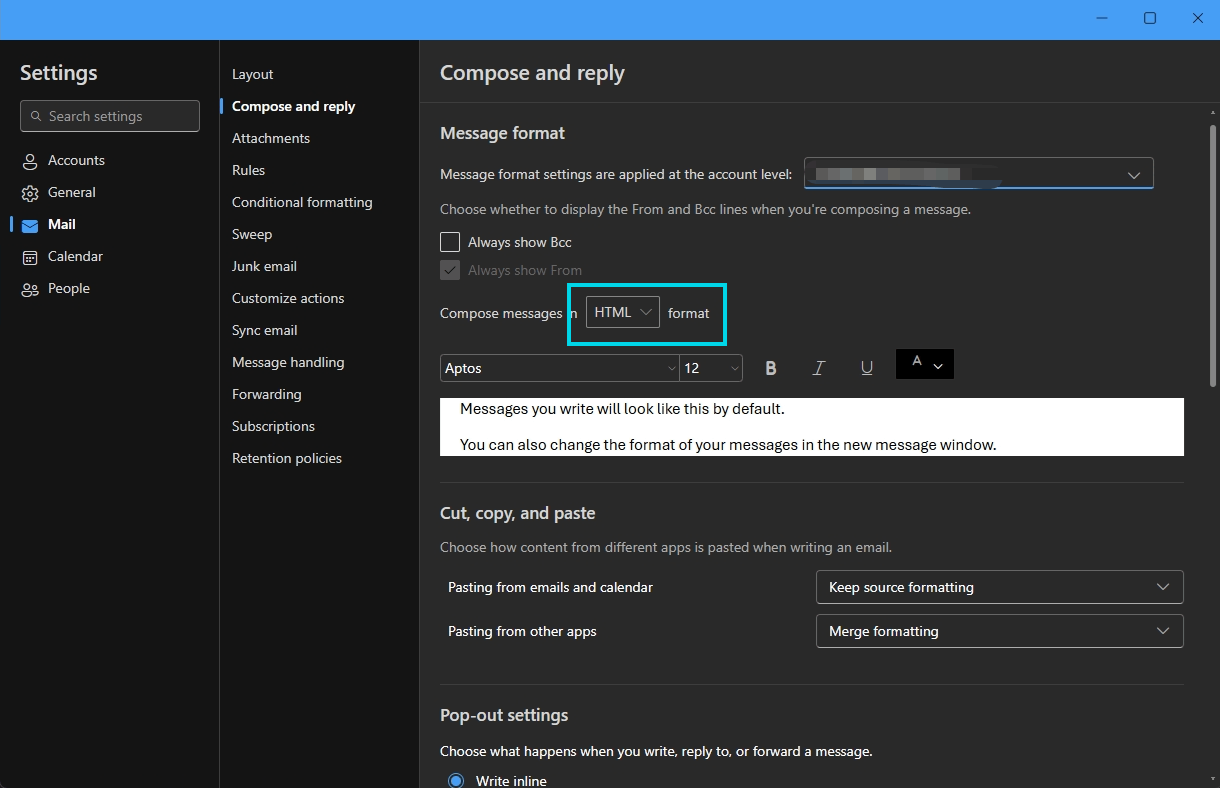
Task: Open Forwarding settings
Action: (267, 394)
